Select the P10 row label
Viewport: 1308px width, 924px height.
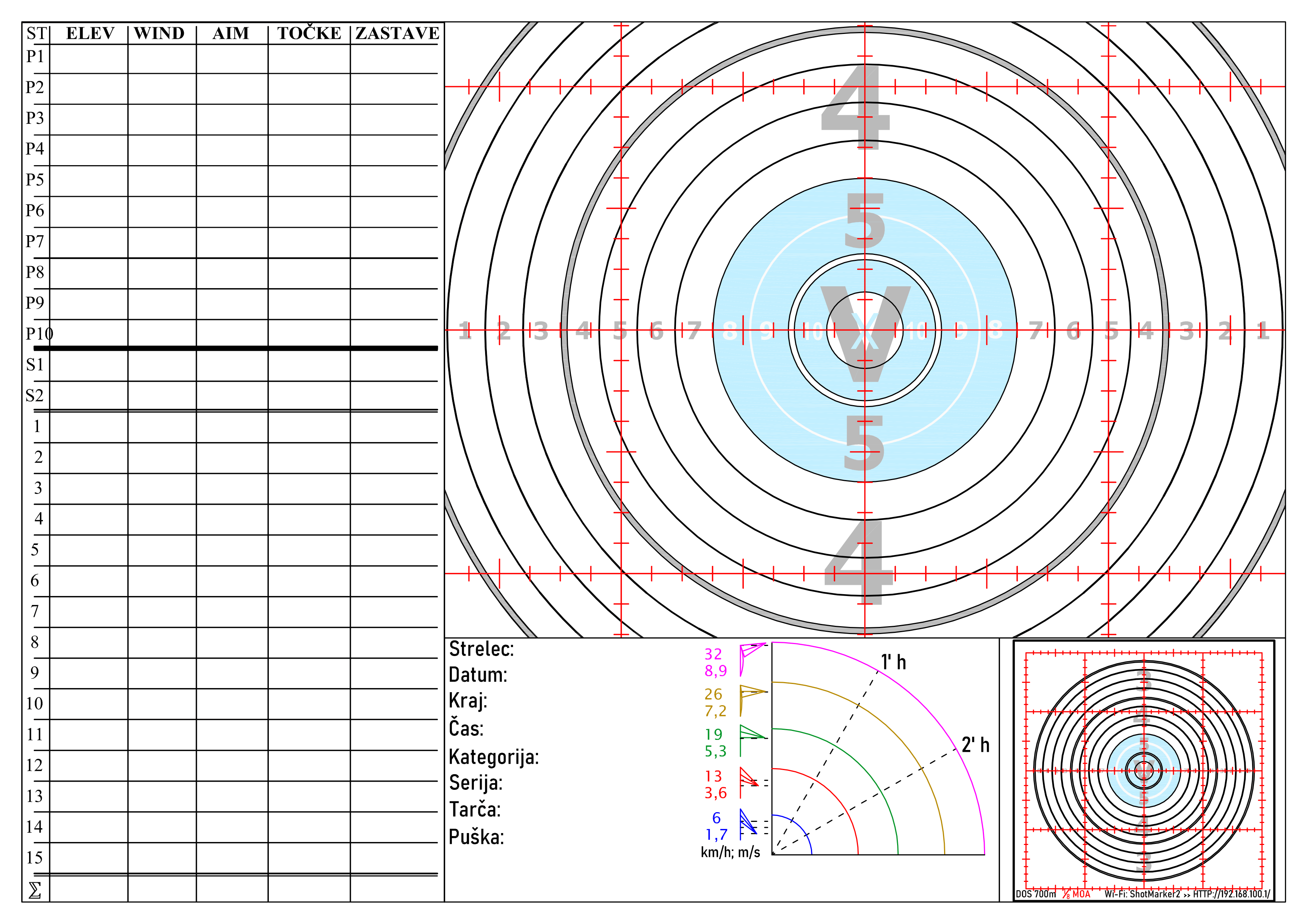tap(39, 334)
